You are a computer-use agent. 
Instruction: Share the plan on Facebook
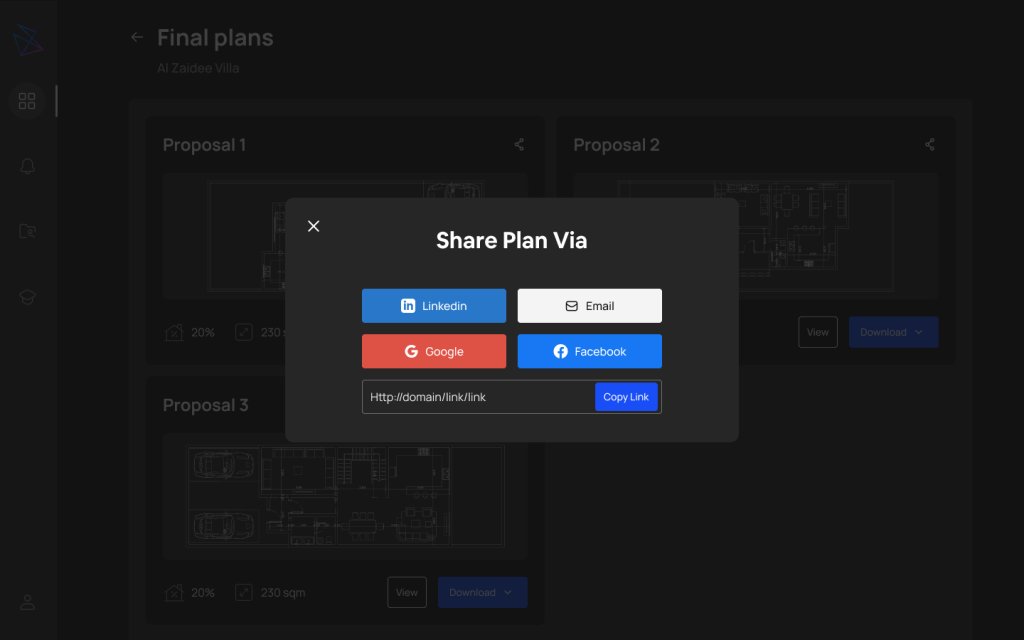[x=589, y=352]
